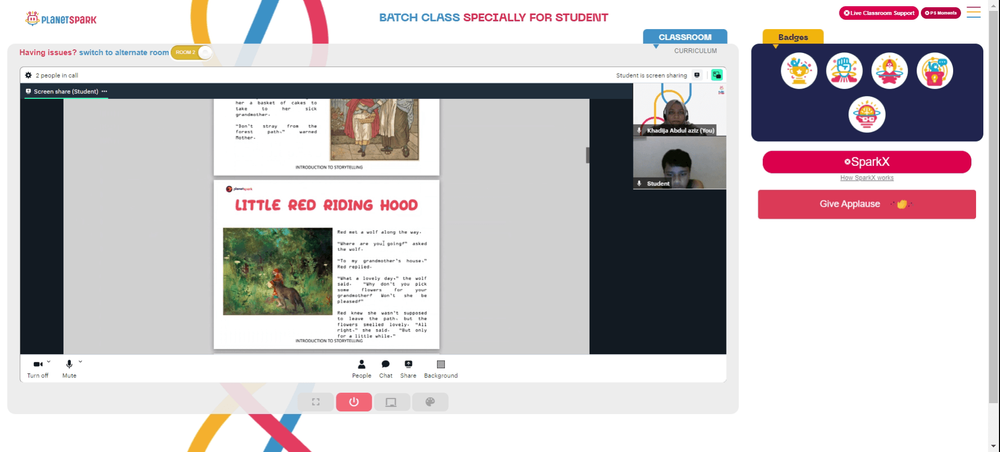Open the Chat panel
The height and width of the screenshot is (452, 1000).
(385, 368)
